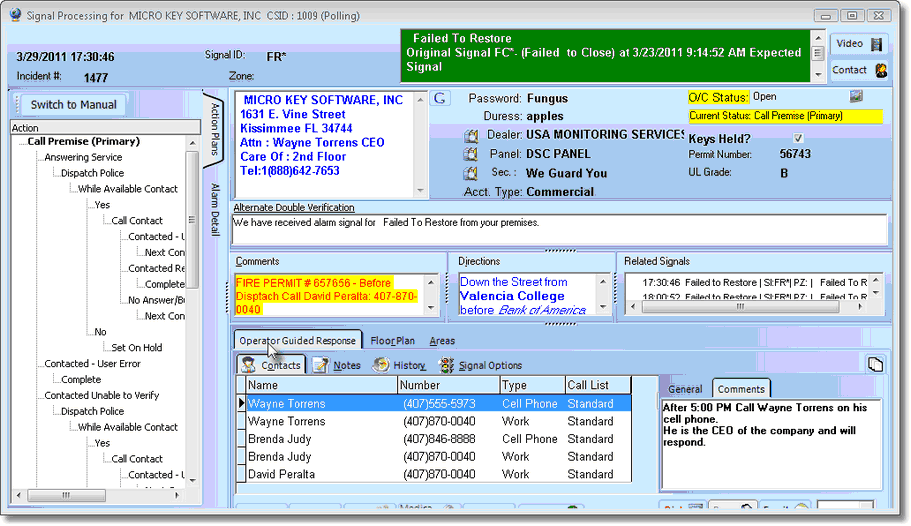Select the David Peralta contact row
Image resolution: width=911 pixels, height=526 pixels.
point(439,474)
